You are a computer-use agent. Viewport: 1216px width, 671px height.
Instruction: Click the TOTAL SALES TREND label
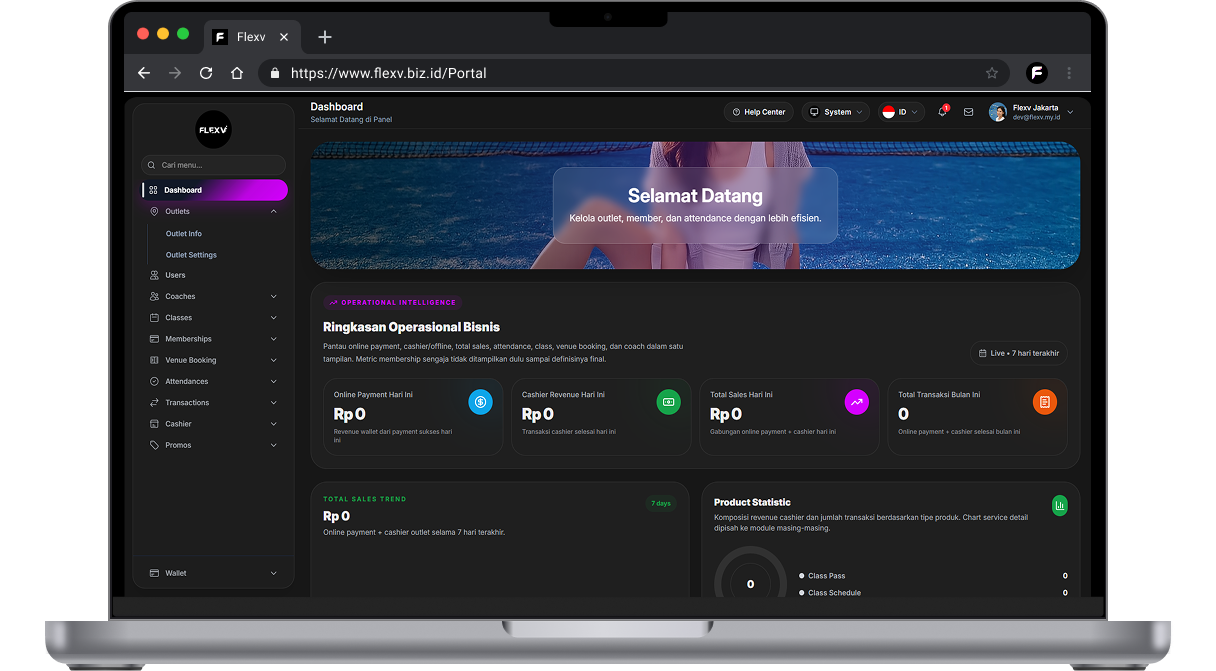[365, 499]
